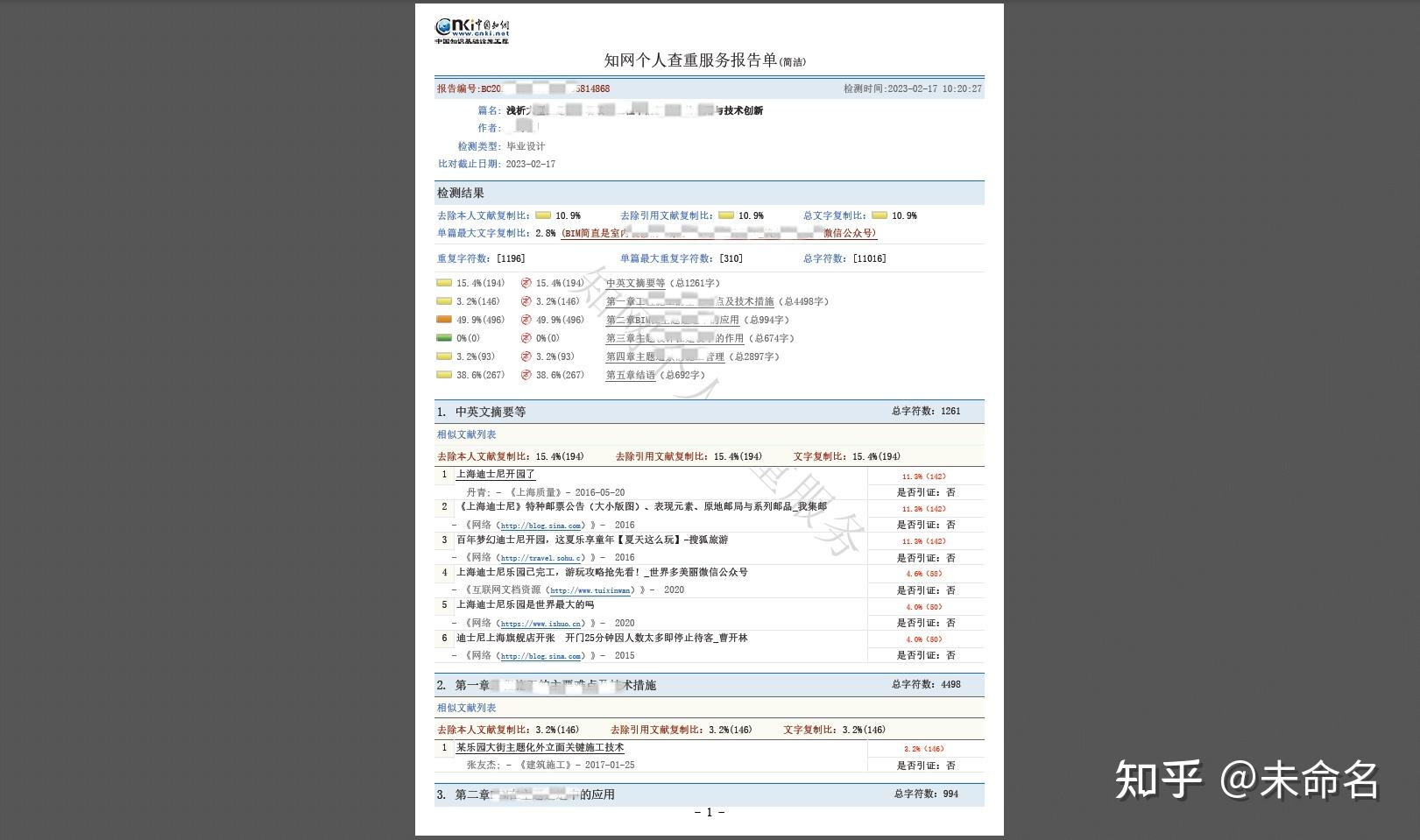Viewport: 1420px width, 840px height.
Task: Click section header 1. 中英文摘要等
Action: (x=710, y=412)
